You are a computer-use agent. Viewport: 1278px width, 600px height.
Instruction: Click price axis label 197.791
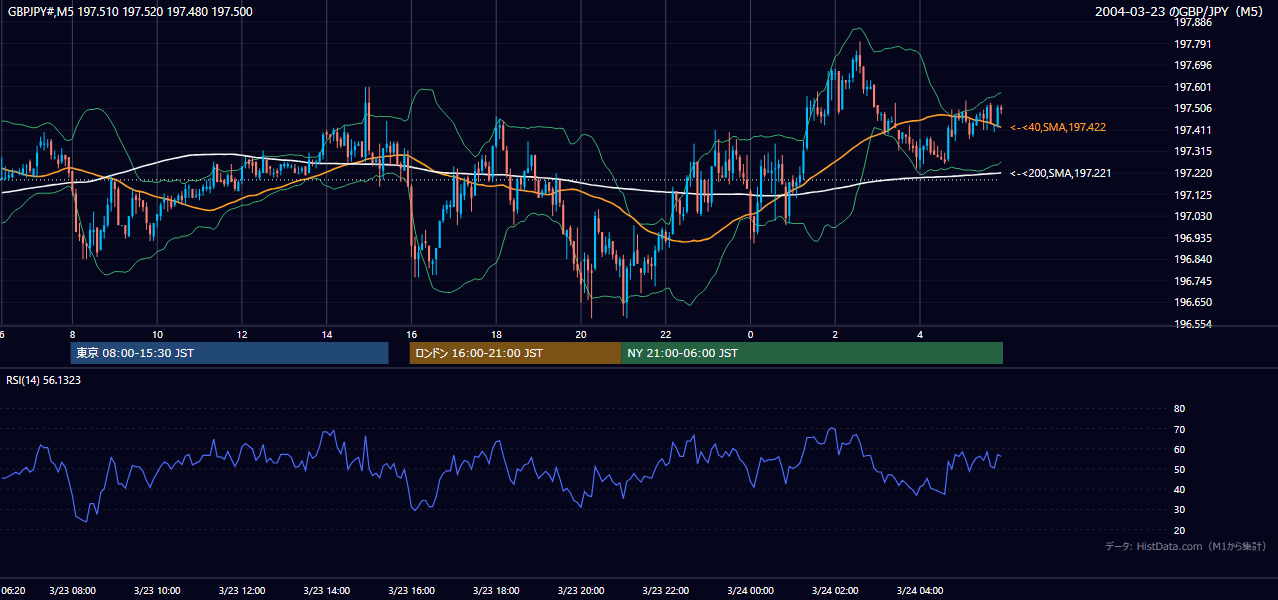[x=1193, y=44]
